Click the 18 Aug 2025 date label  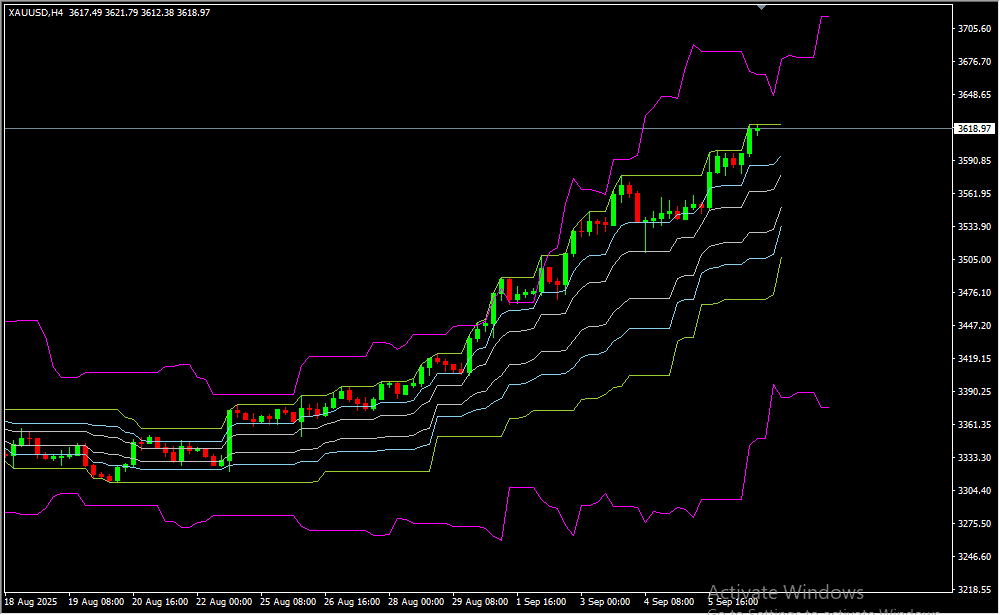click(31, 603)
